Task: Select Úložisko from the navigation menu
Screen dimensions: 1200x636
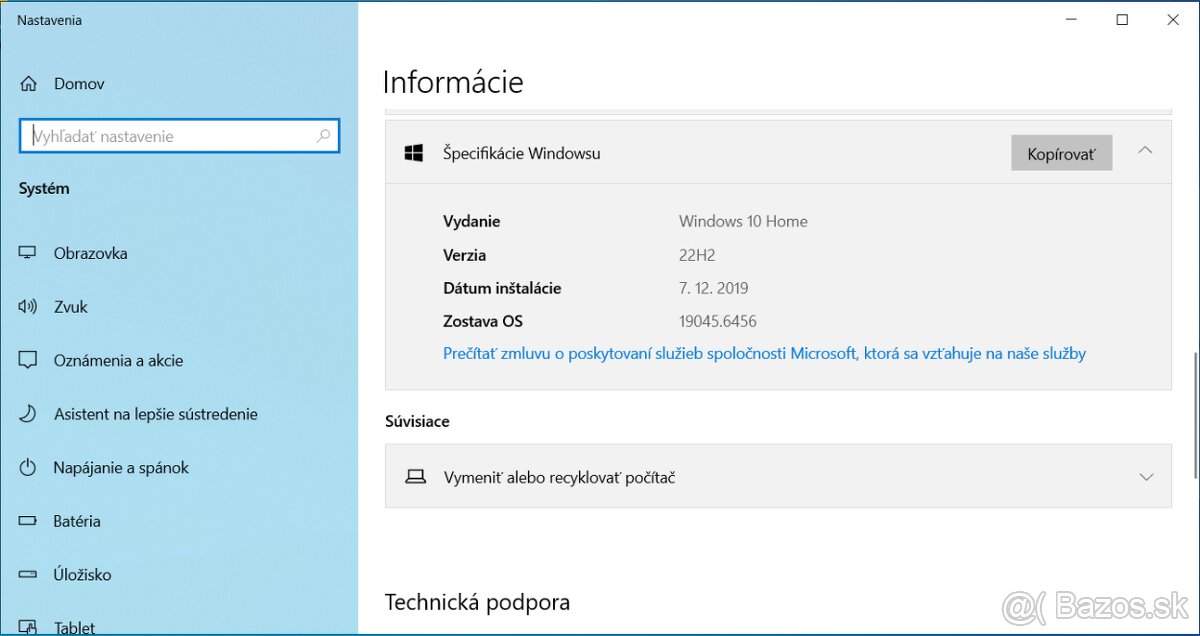Action: [82, 574]
